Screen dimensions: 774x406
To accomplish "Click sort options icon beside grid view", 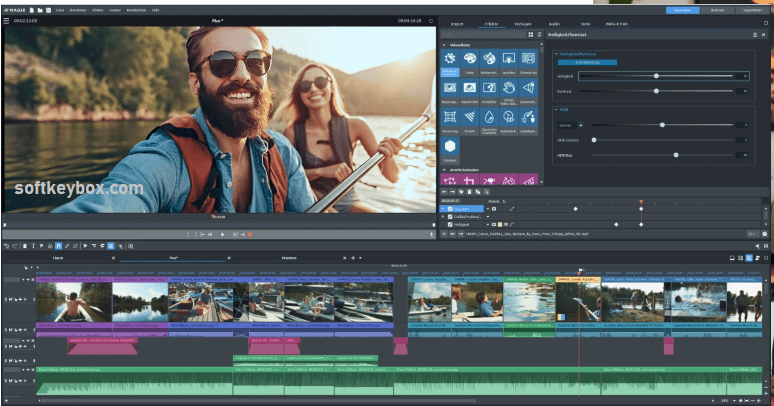I will (539, 35).
